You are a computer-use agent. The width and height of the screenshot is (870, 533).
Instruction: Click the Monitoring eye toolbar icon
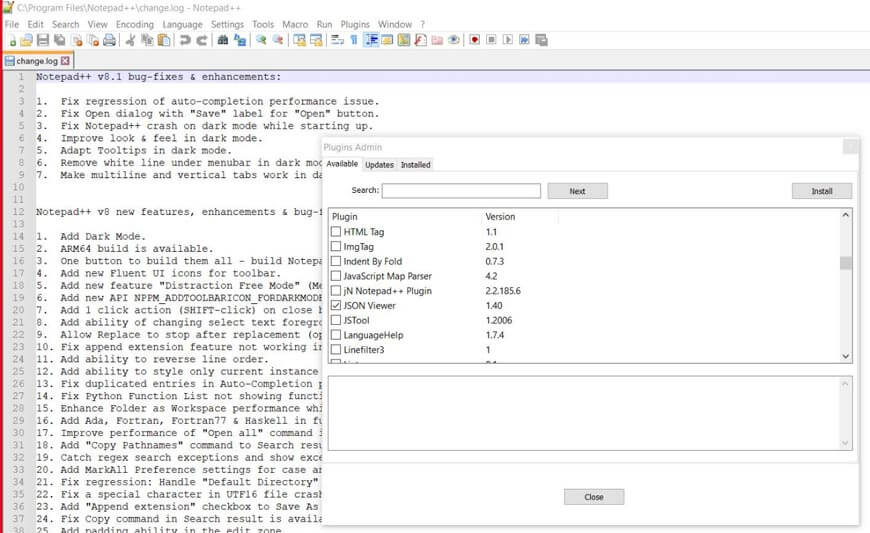pyautogui.click(x=453, y=40)
